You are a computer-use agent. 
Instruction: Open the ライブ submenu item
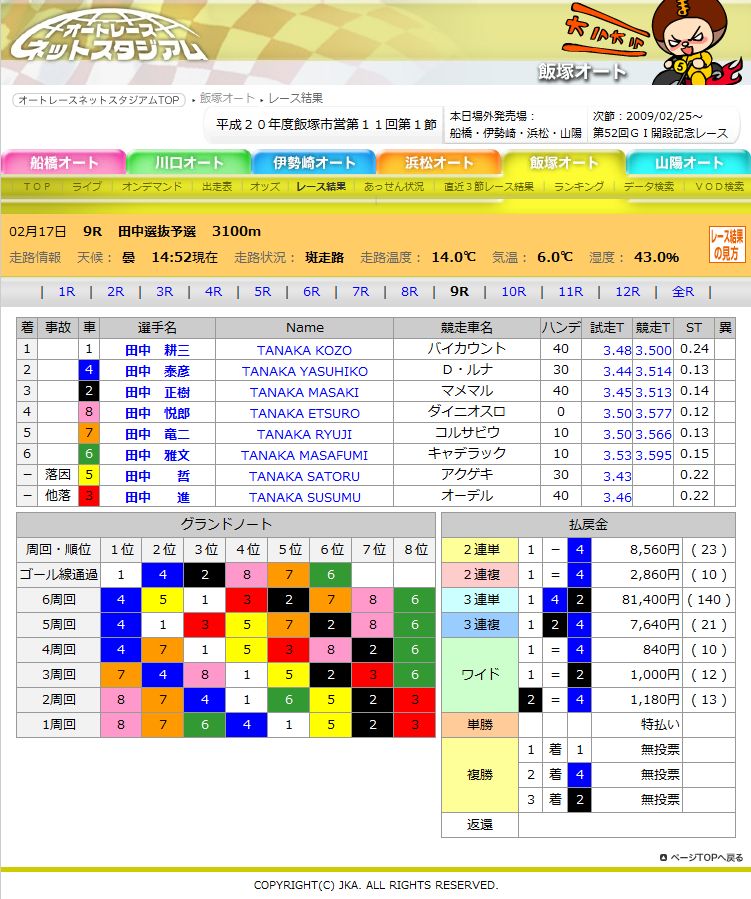pyautogui.click(x=87, y=186)
